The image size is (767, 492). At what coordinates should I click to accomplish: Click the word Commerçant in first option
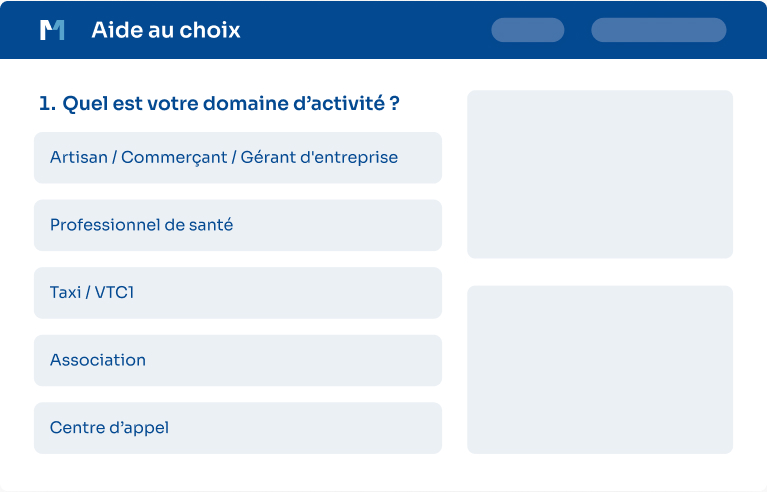click(x=174, y=157)
